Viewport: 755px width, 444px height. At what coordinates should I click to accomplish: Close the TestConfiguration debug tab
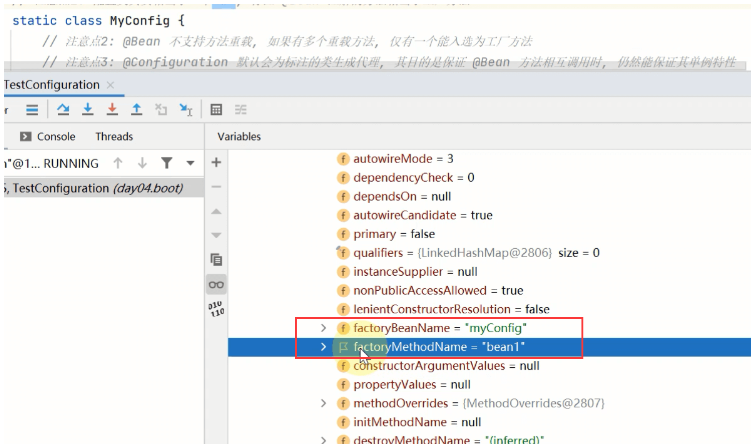(x=110, y=85)
